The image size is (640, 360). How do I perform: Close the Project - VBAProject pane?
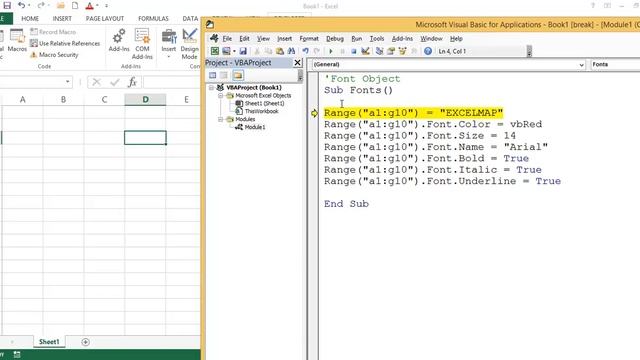tap(298, 62)
